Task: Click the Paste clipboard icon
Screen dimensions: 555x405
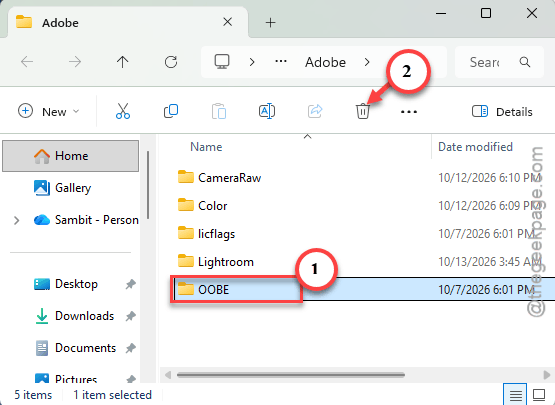Action: coord(219,111)
